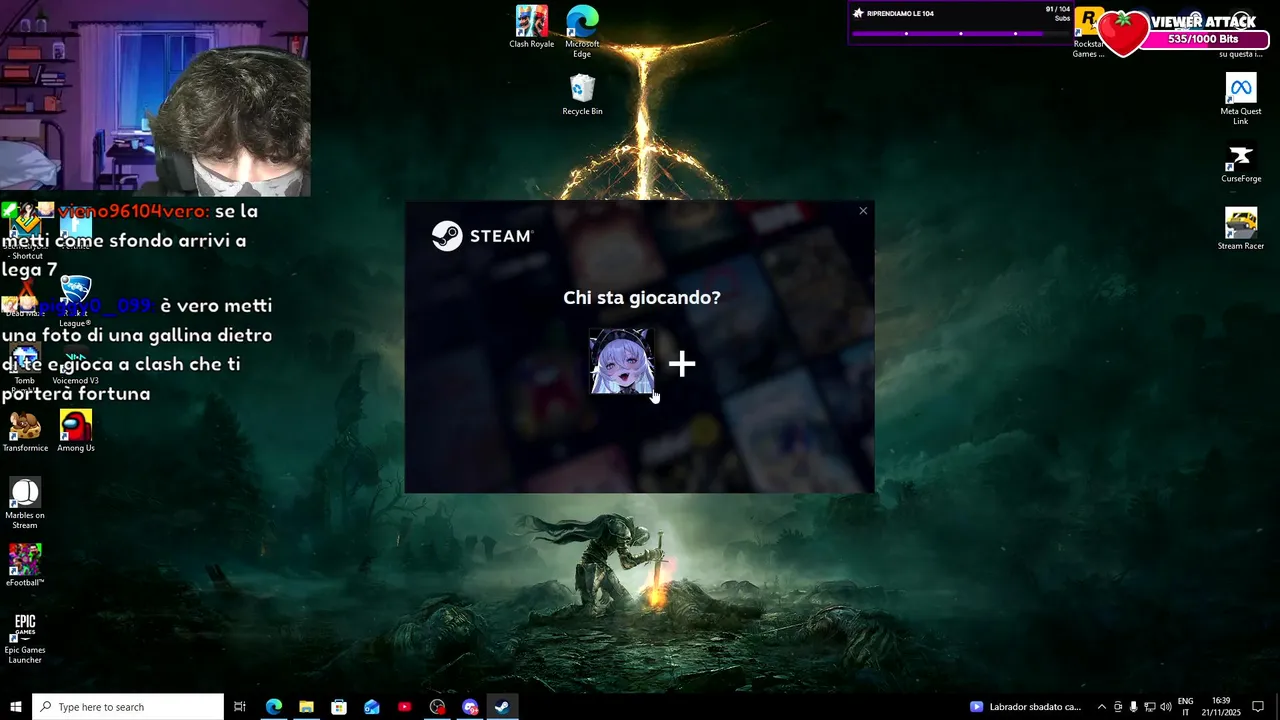Launch Among Us desktop shortcut
The image size is (1280, 720).
tap(76, 431)
